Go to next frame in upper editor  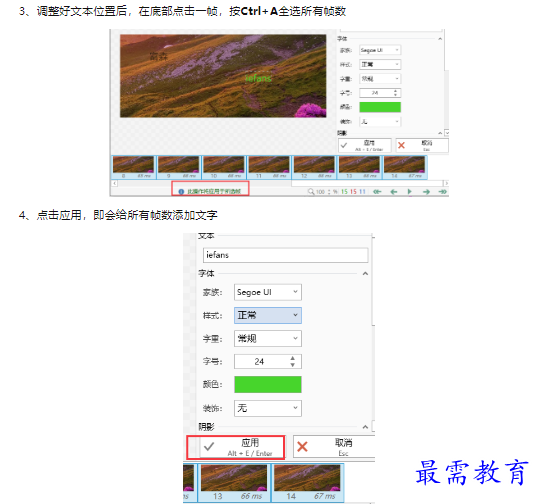(x=426, y=192)
